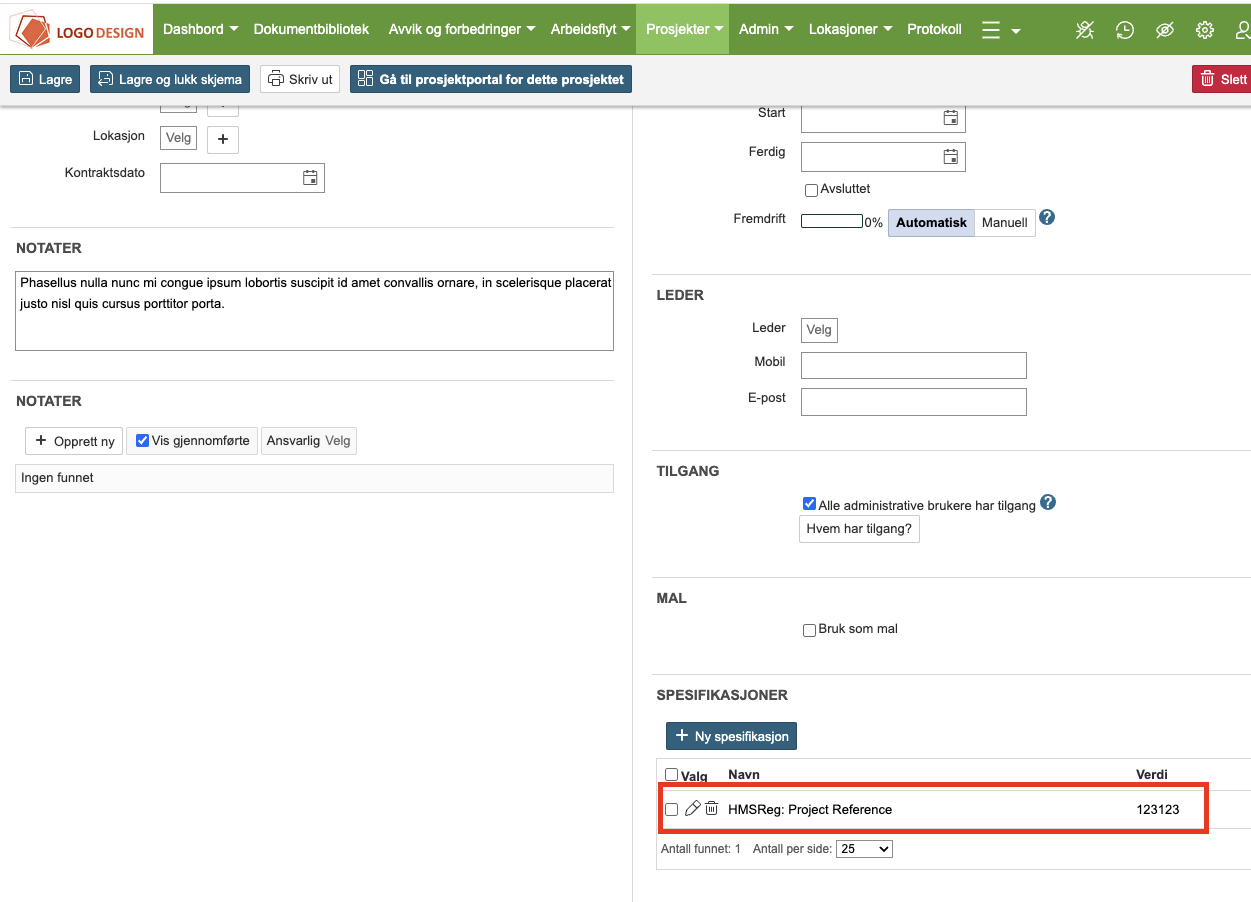This screenshot has height=902, width=1251.
Task: Click help question mark next to Fremdrift
Action: (x=1047, y=218)
